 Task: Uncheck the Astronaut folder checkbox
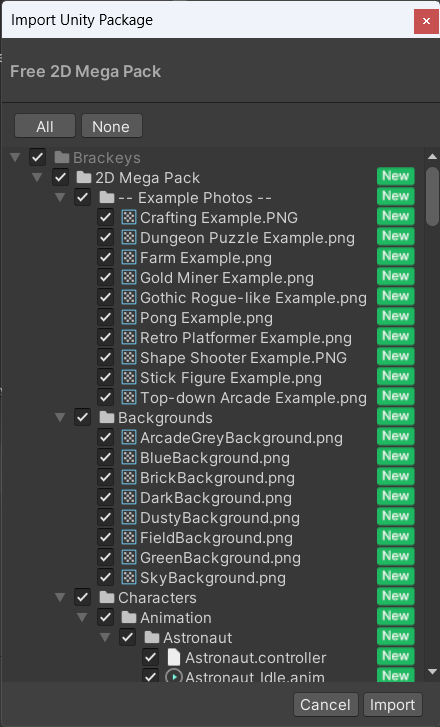128,637
